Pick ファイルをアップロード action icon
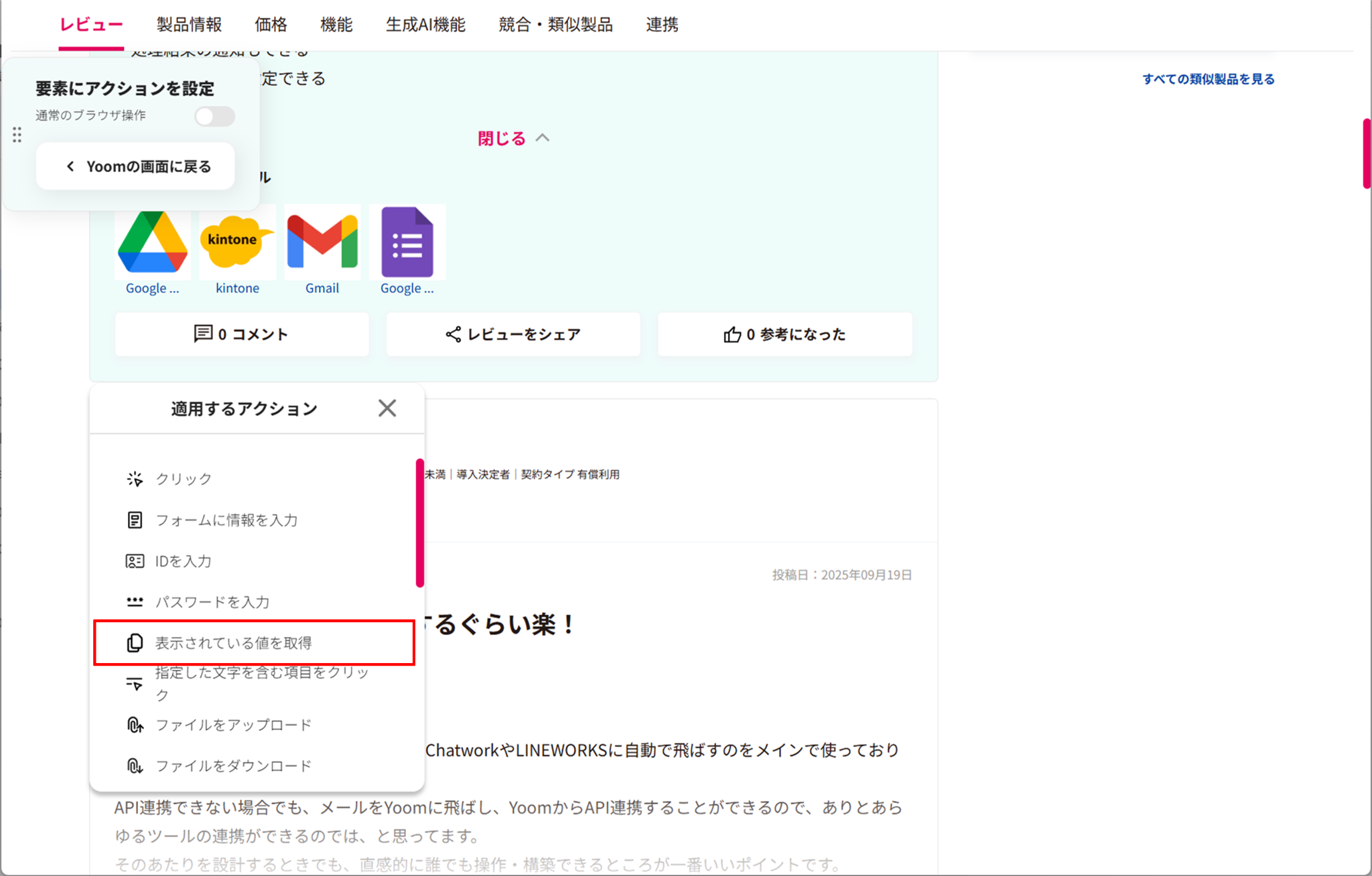1372x876 pixels. pyautogui.click(x=135, y=725)
